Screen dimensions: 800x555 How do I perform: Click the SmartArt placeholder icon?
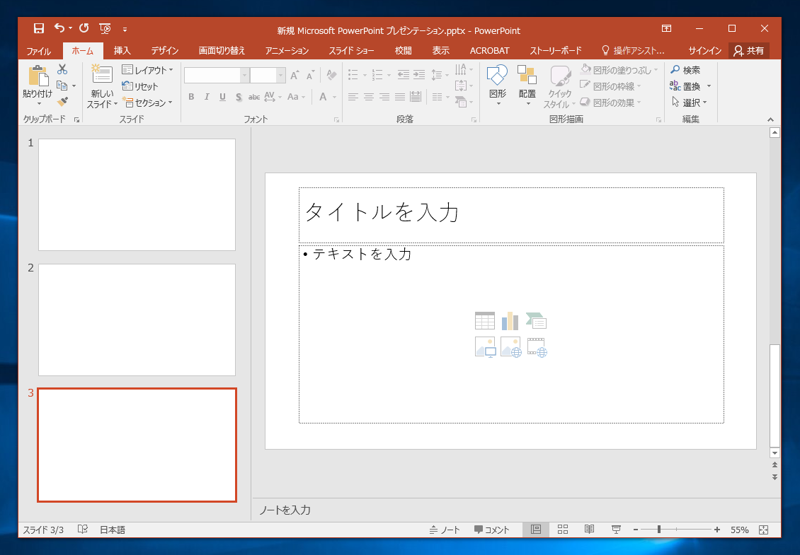point(537,321)
